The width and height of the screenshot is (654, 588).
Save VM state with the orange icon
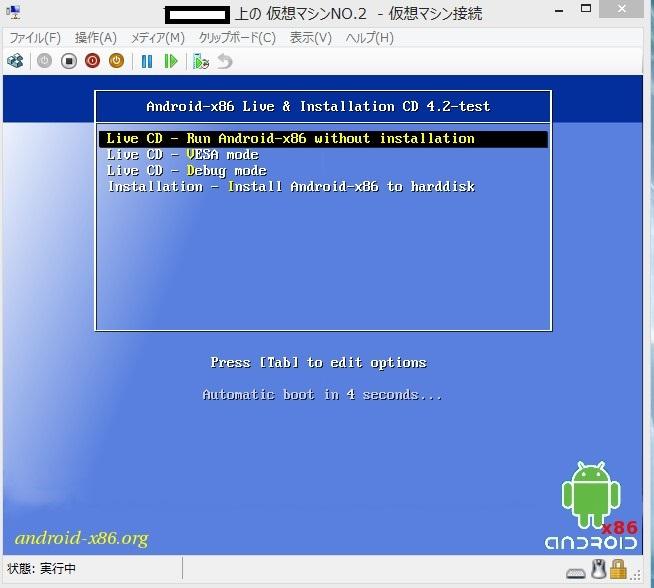coord(116,61)
